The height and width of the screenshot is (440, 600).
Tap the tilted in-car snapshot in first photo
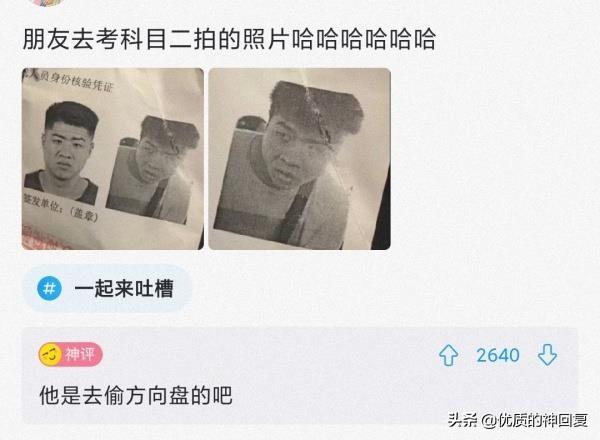point(153,168)
